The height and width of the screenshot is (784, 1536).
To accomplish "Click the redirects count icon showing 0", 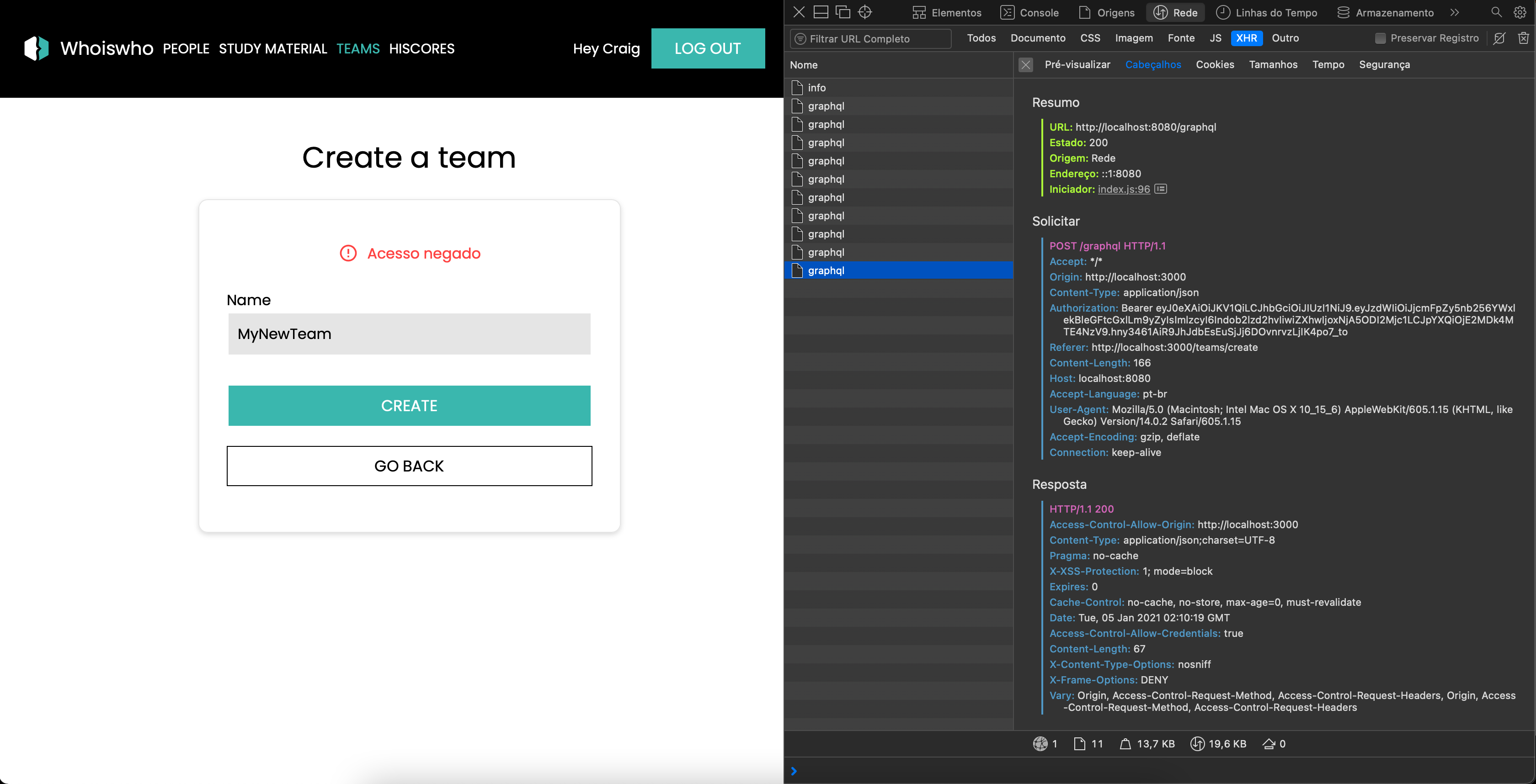I will point(1269,743).
